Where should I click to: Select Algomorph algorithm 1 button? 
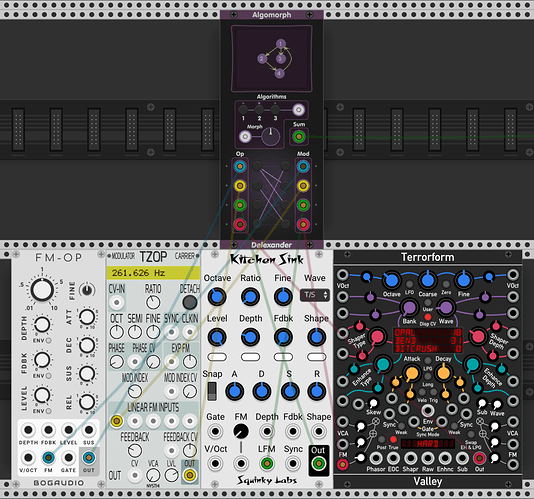243,110
